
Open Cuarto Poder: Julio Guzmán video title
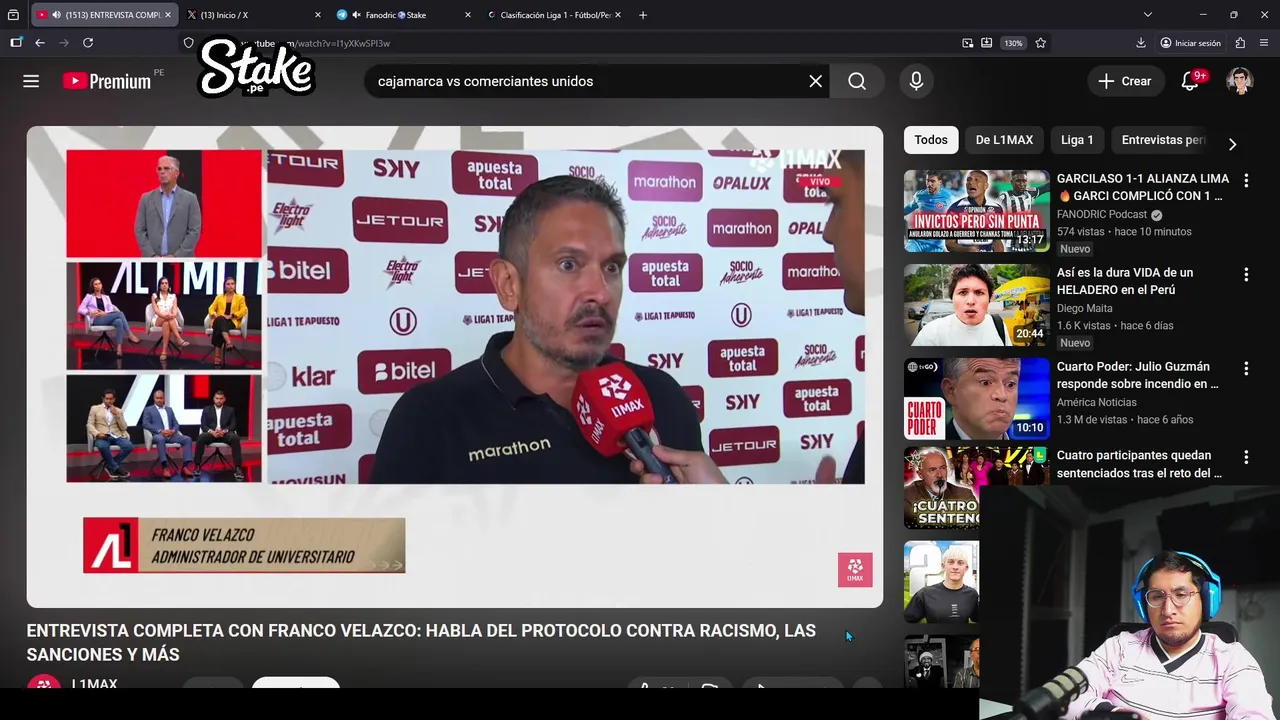point(1138,375)
